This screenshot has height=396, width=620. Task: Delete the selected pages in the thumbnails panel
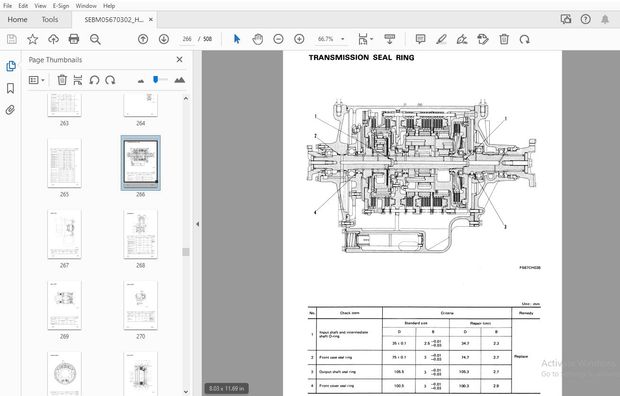(62, 80)
